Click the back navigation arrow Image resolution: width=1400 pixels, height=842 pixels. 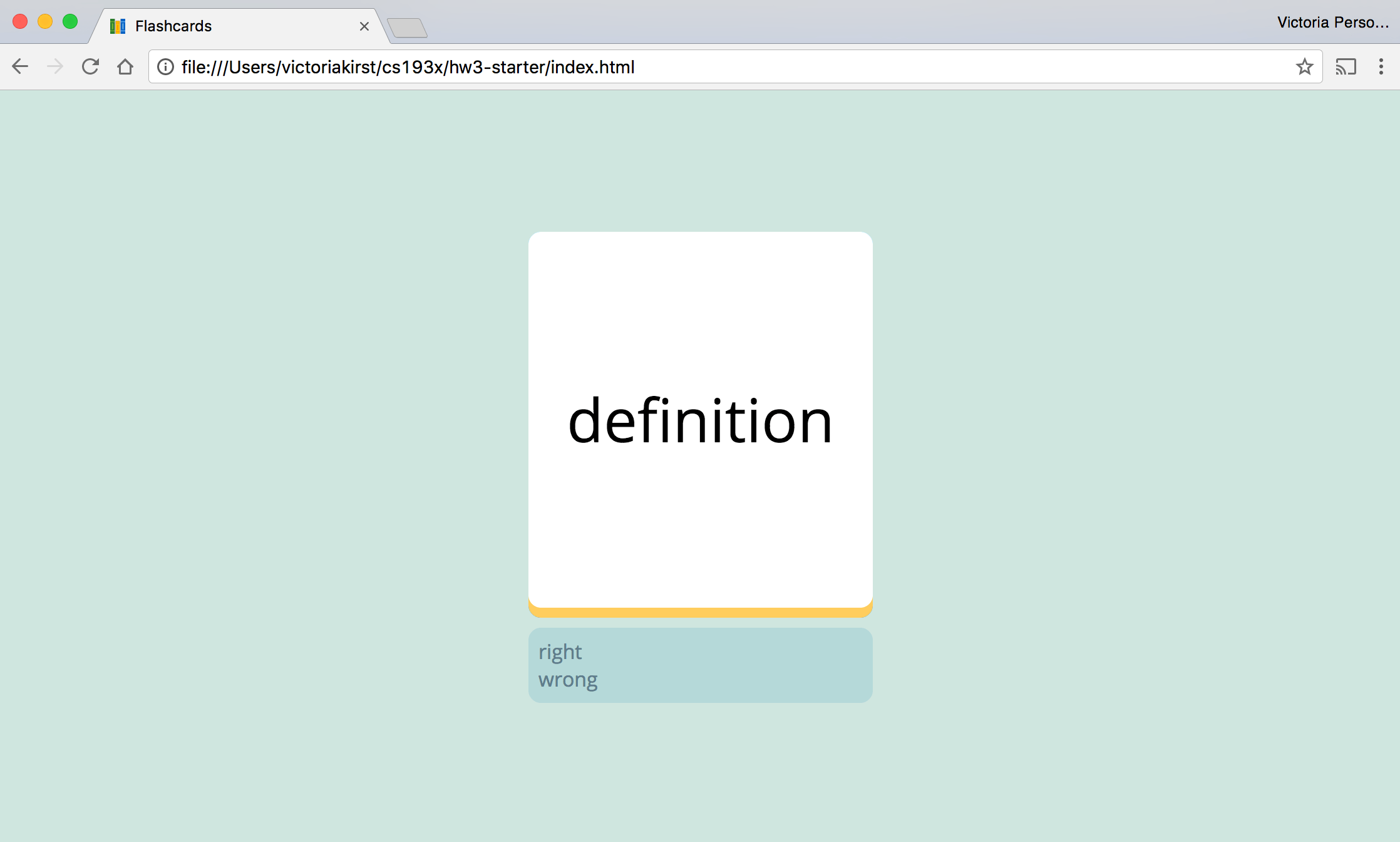tap(20, 66)
